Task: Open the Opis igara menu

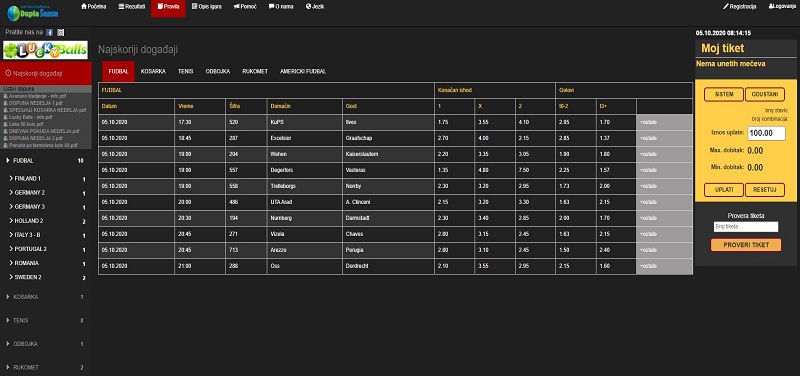Action: pos(207,7)
